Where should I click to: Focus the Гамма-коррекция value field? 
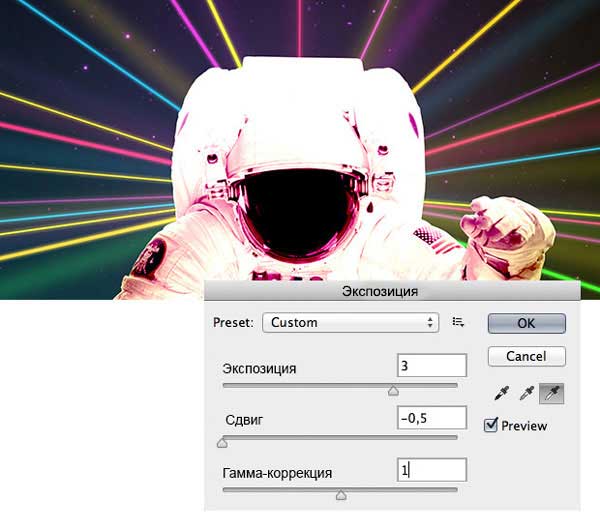pyautogui.click(x=431, y=470)
